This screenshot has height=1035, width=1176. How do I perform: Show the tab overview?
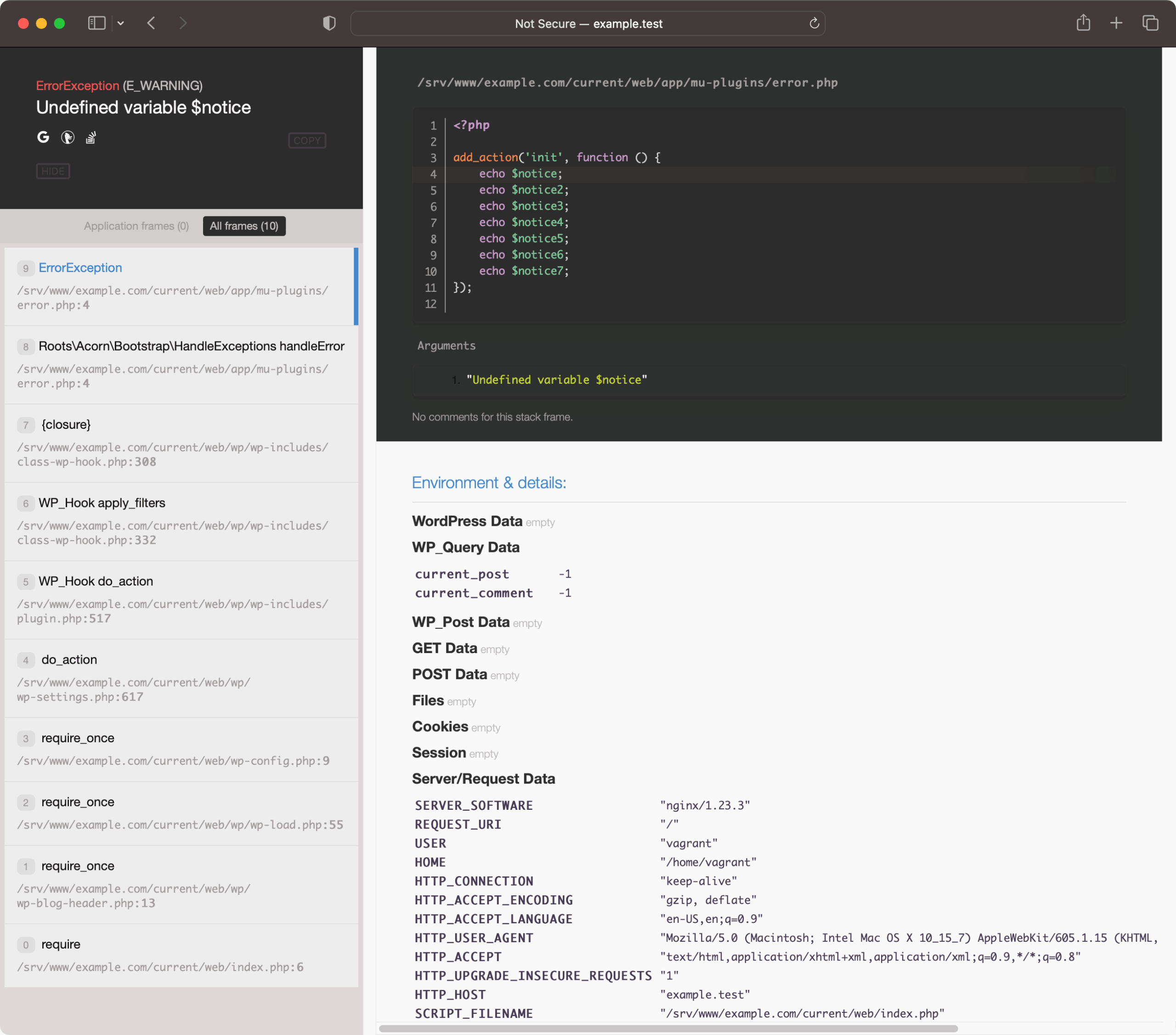click(1151, 23)
